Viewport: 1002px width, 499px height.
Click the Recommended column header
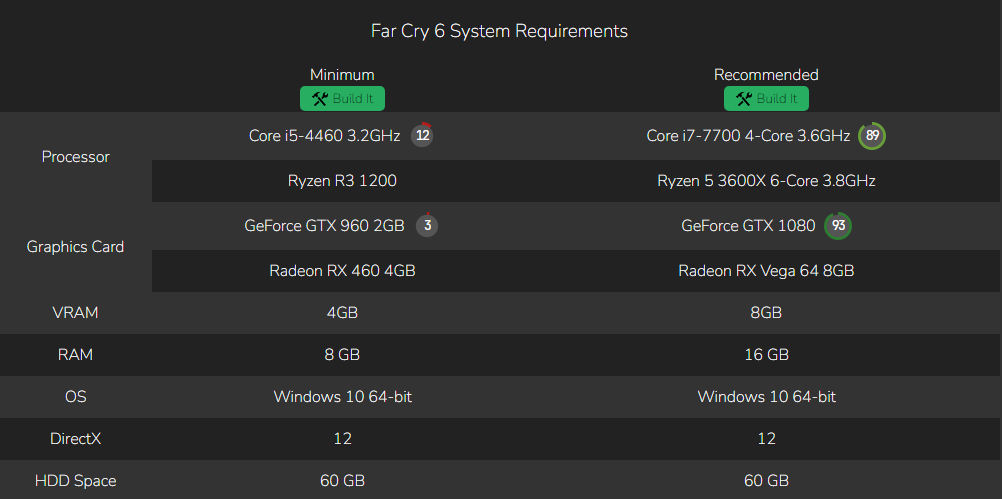point(766,75)
